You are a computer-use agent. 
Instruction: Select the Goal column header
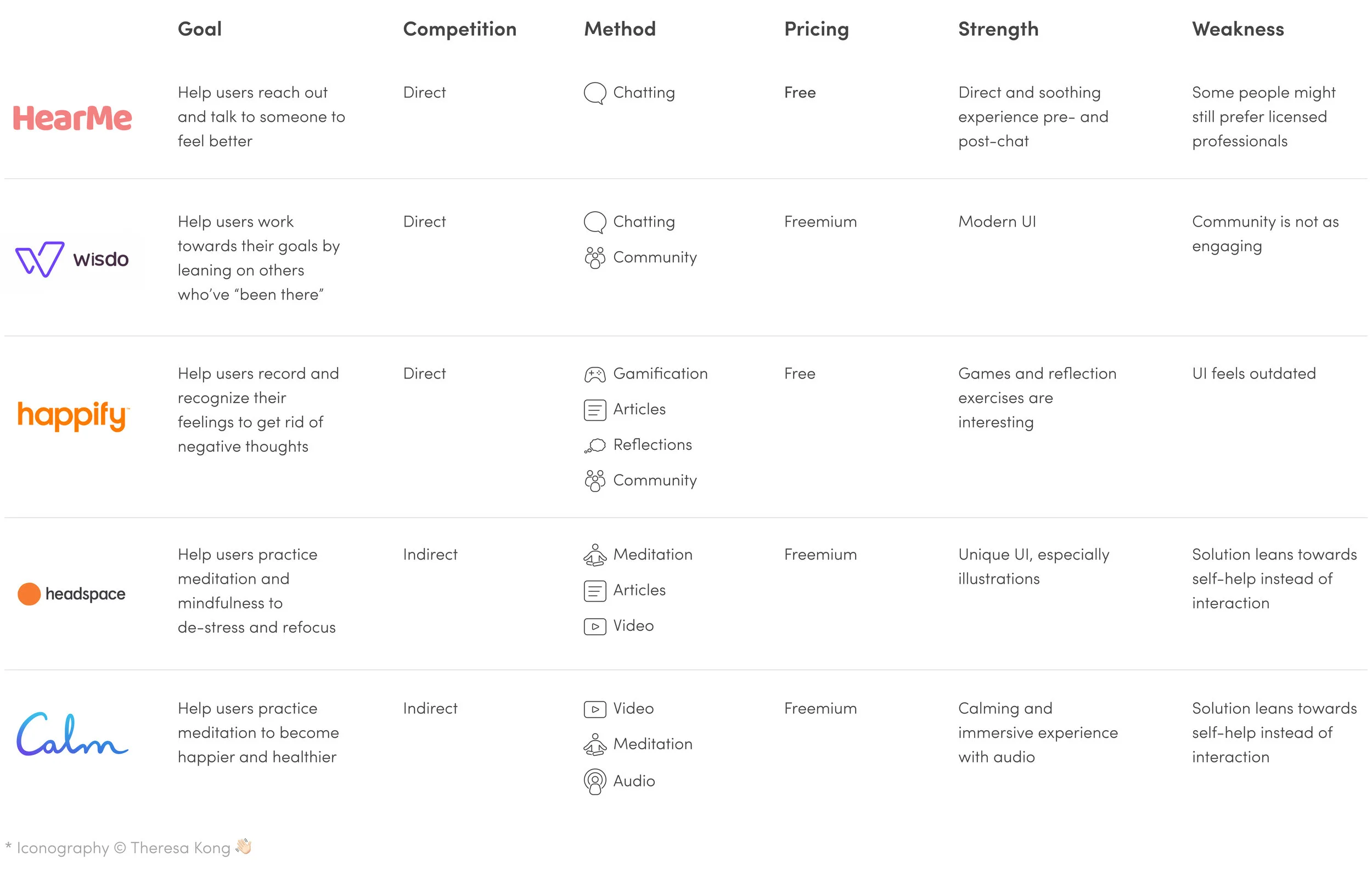[199, 29]
